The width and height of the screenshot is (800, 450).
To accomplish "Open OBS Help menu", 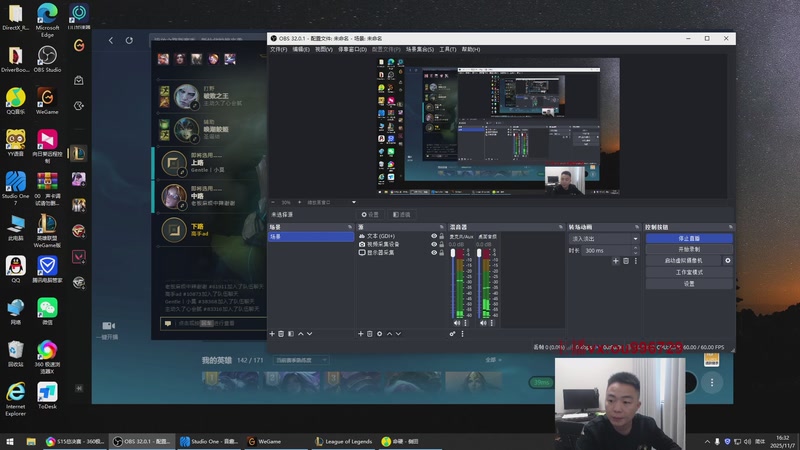I will [x=471, y=49].
